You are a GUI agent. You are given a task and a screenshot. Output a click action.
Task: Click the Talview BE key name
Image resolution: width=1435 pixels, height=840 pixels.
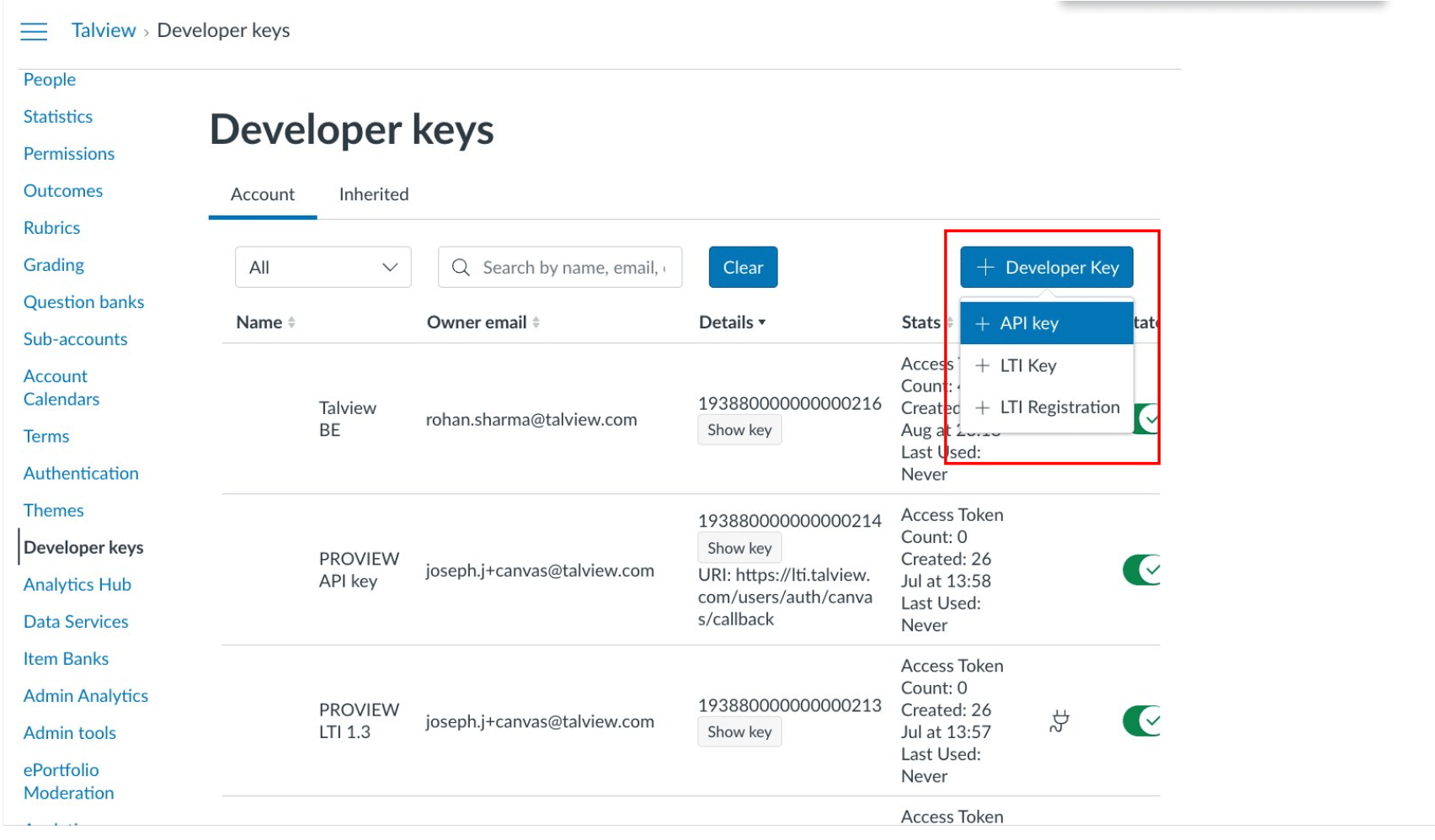click(348, 419)
